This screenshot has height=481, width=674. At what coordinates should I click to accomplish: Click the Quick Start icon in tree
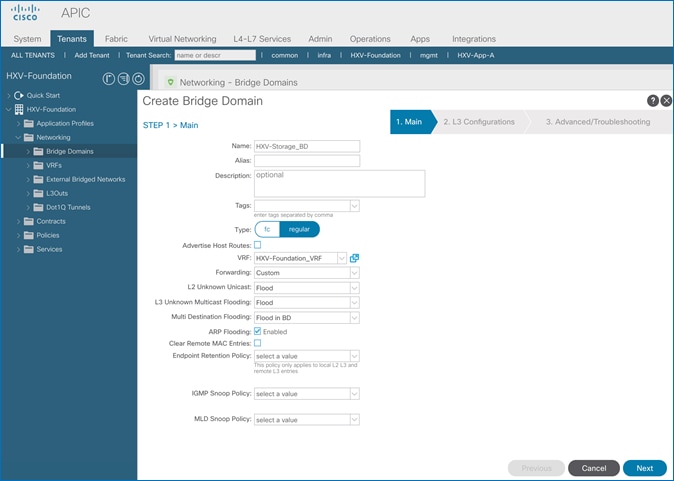(18, 95)
